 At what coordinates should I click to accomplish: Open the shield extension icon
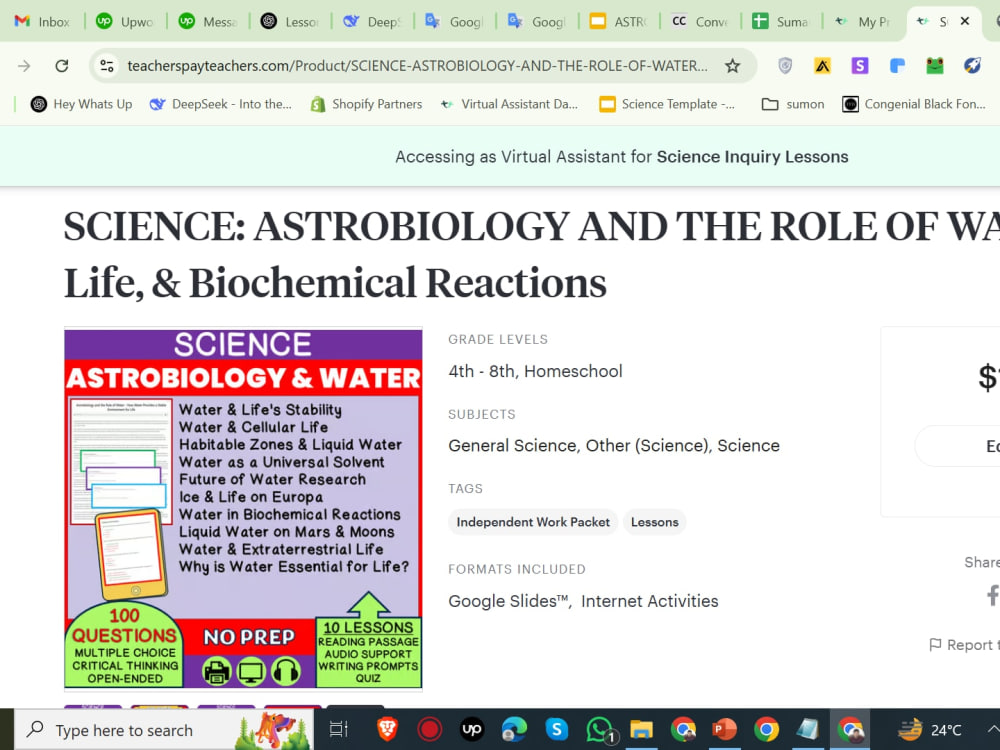[x=785, y=66]
